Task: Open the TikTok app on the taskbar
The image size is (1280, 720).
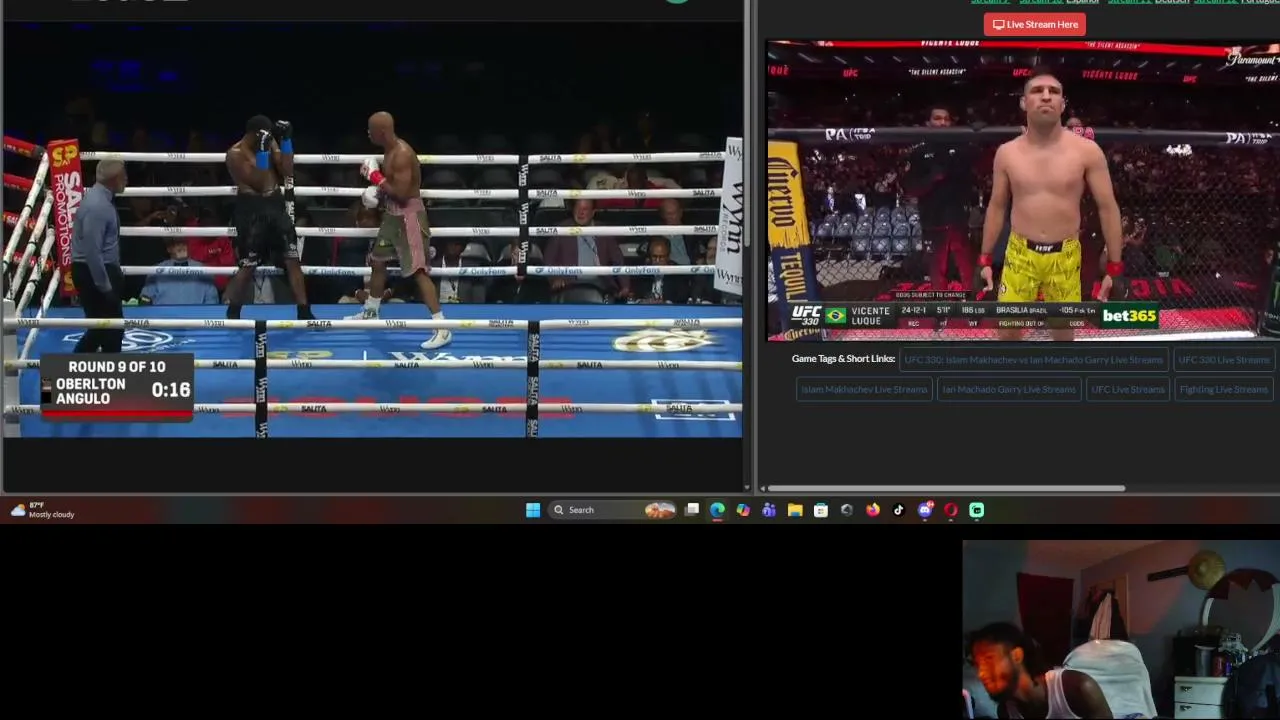Action: click(x=898, y=510)
